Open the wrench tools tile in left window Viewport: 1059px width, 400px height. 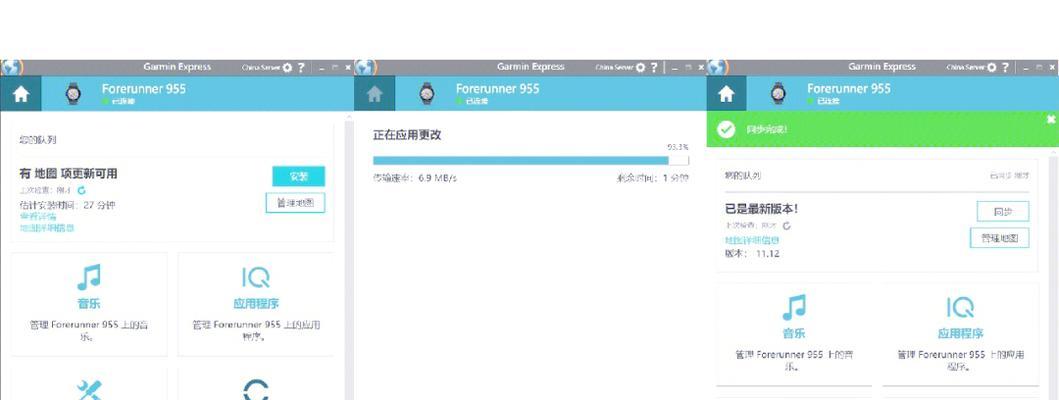89,384
